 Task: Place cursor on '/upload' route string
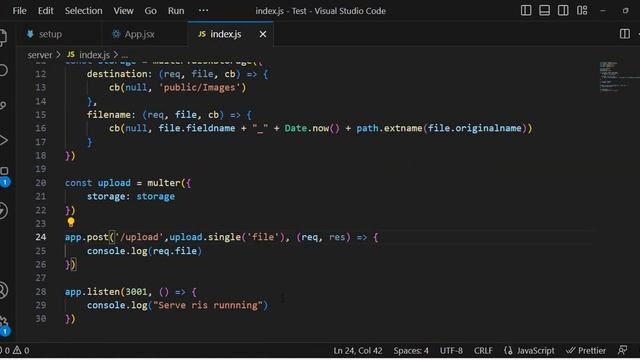139,237
